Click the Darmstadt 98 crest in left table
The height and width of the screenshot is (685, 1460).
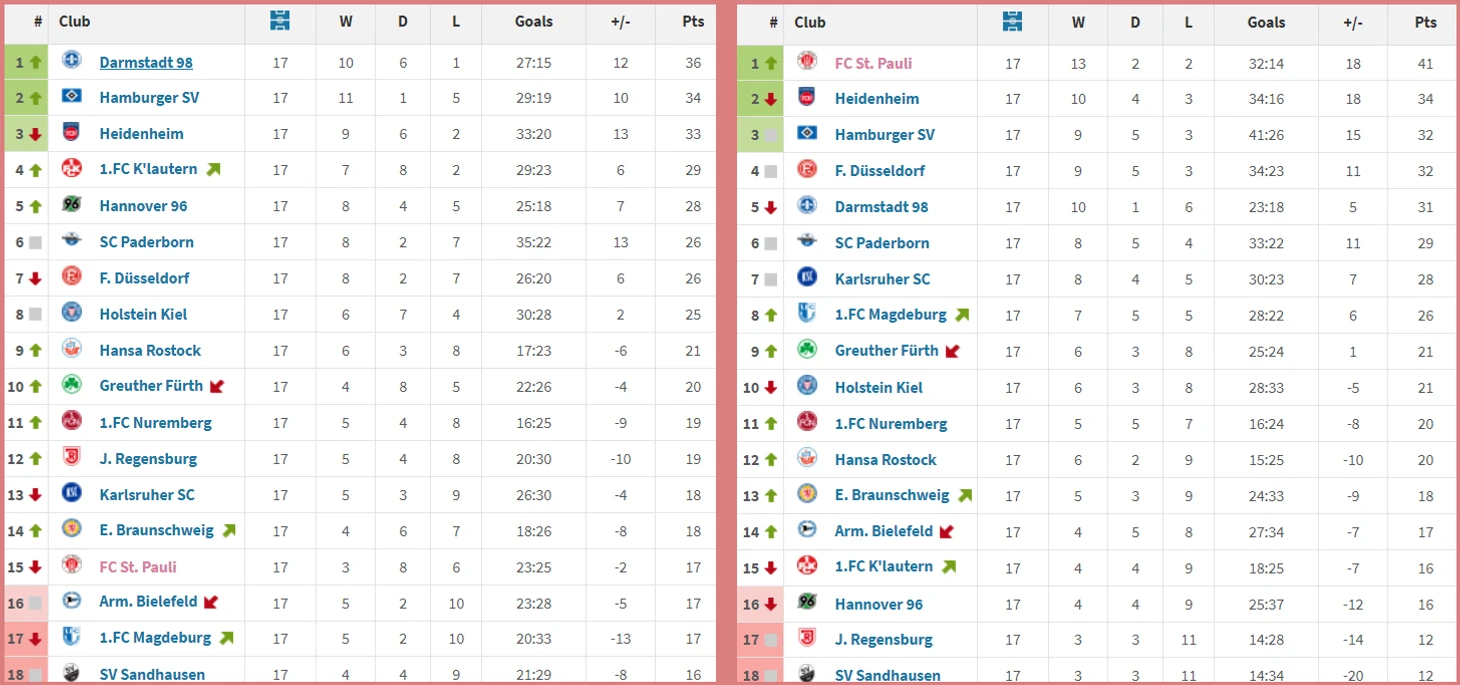click(x=71, y=61)
